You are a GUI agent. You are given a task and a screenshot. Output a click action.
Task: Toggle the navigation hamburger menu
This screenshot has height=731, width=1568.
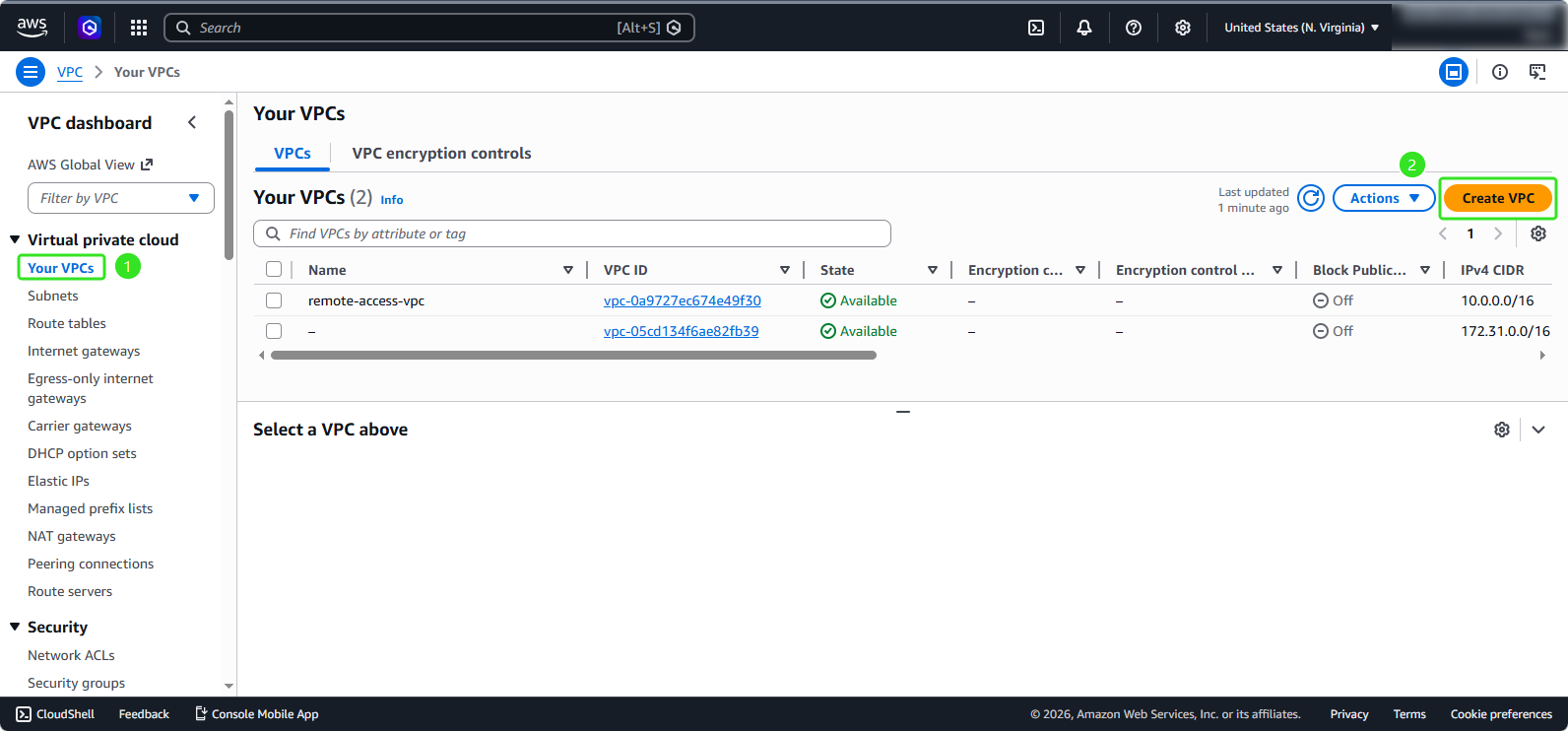(x=31, y=72)
